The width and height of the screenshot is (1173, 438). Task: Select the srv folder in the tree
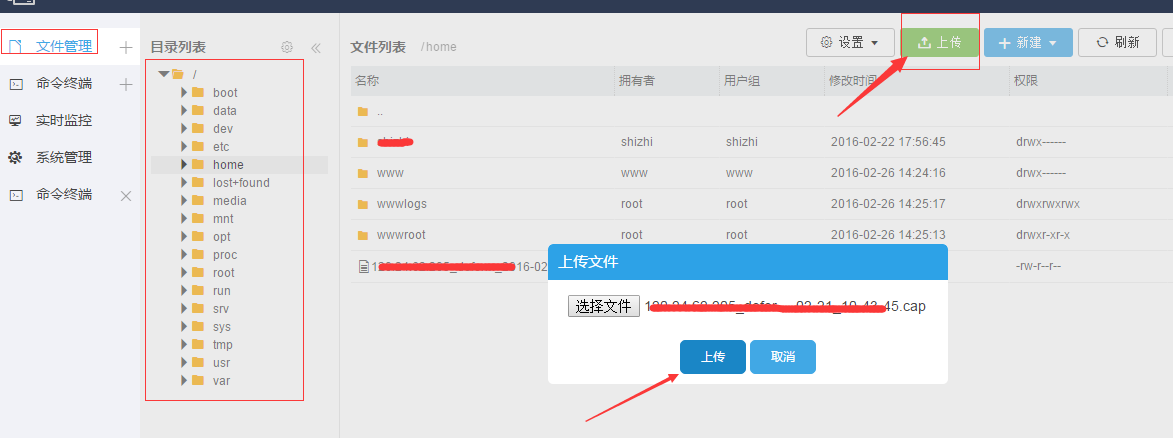221,308
